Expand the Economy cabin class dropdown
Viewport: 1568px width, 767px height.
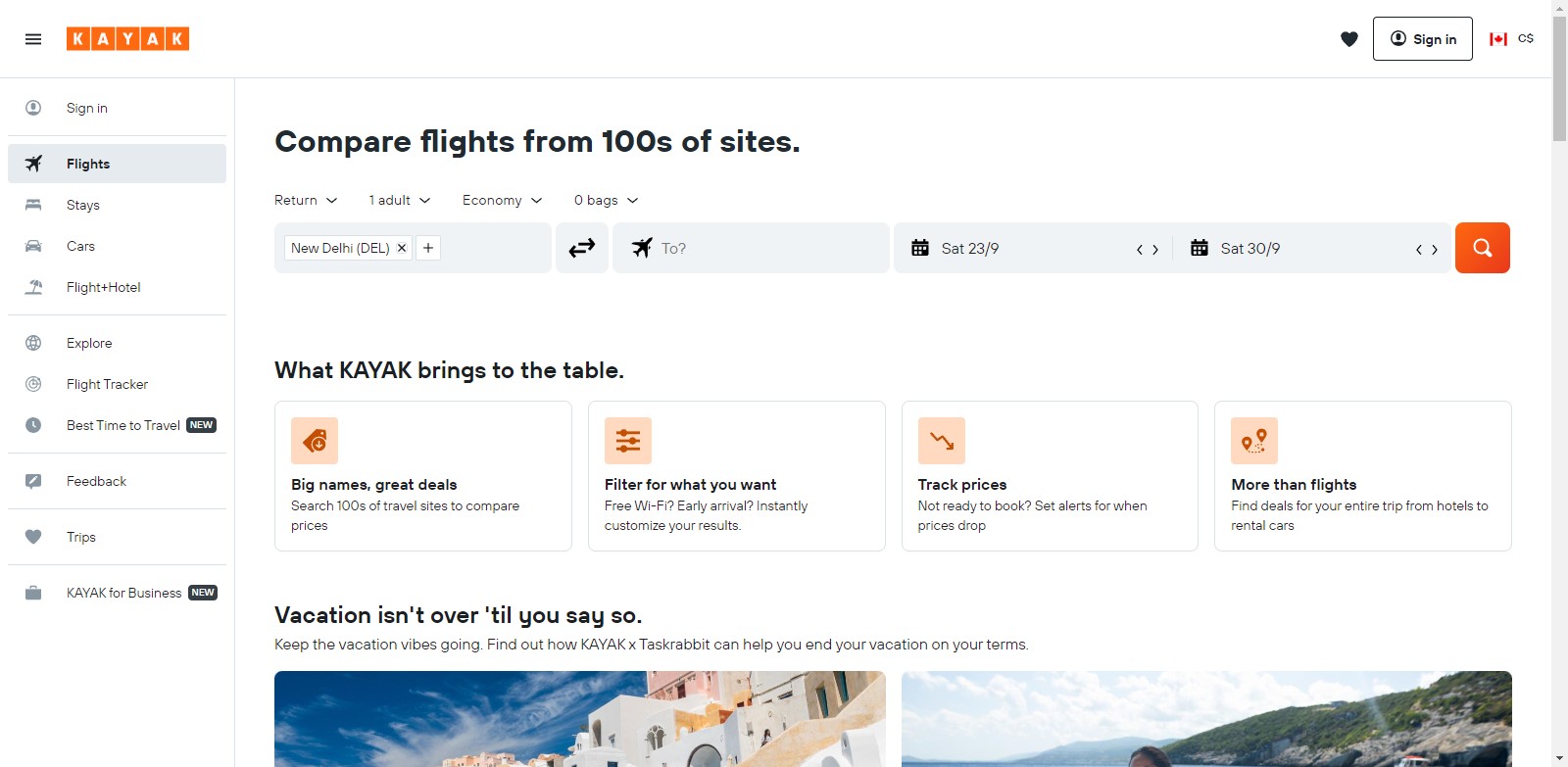[502, 200]
